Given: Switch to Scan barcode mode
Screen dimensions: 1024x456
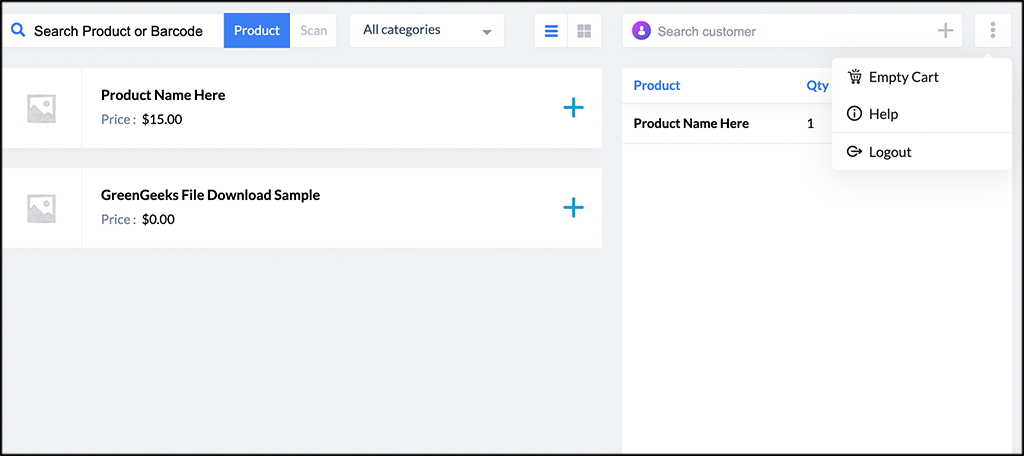Looking at the screenshot, I should (314, 31).
